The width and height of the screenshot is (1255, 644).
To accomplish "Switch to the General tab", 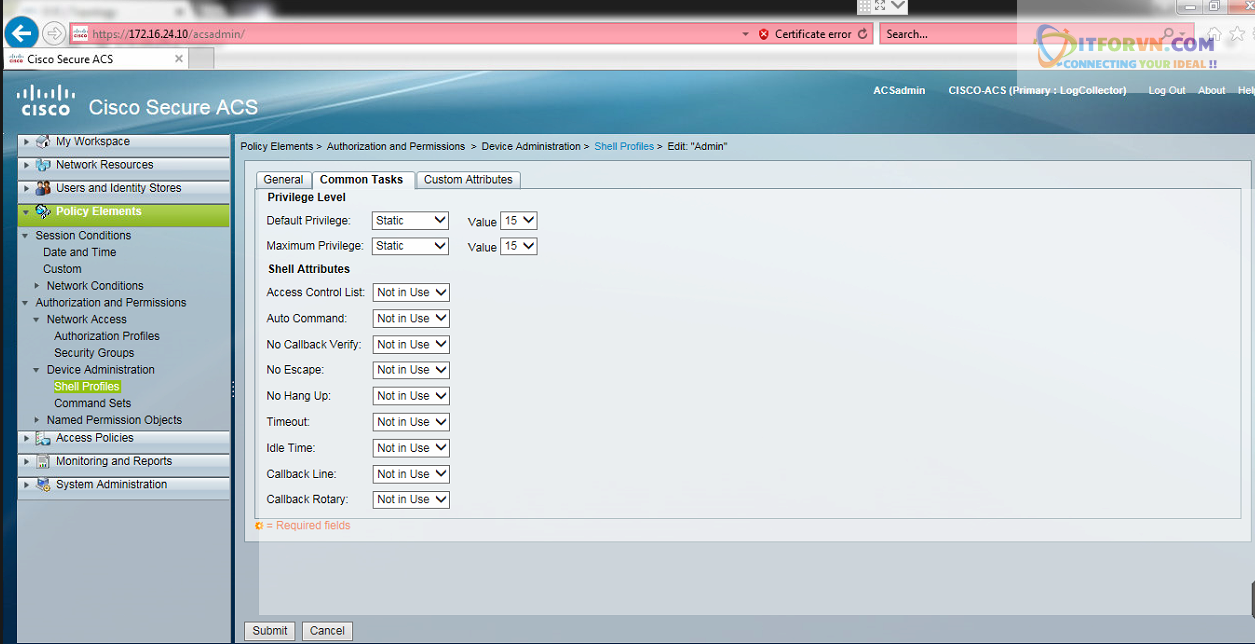I will (283, 180).
